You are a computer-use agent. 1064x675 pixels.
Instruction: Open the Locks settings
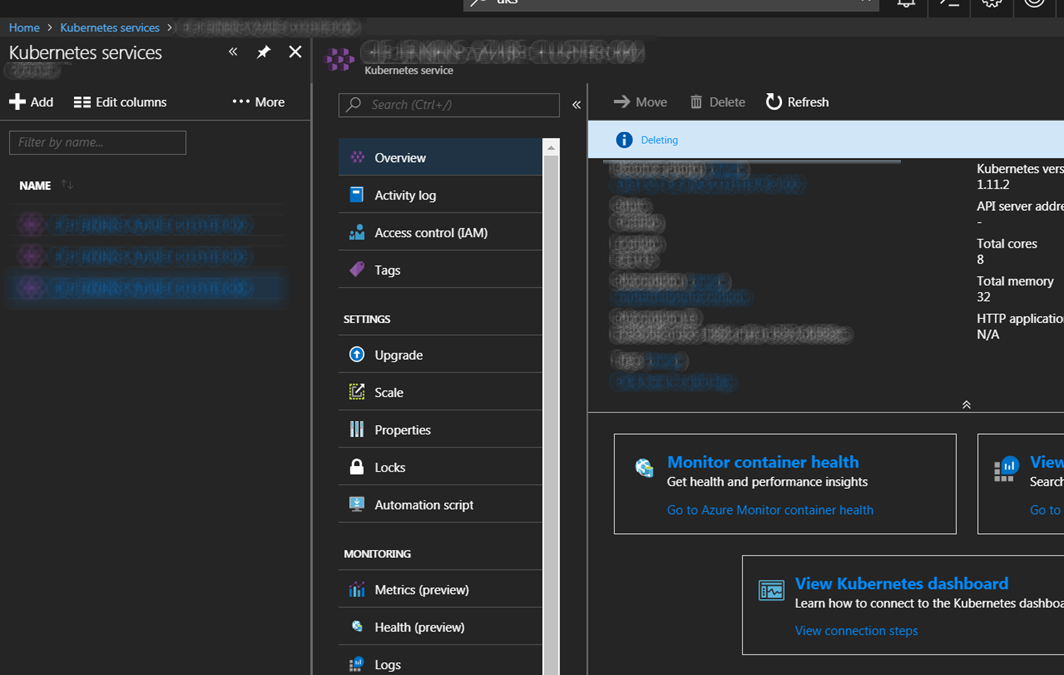pos(440,467)
